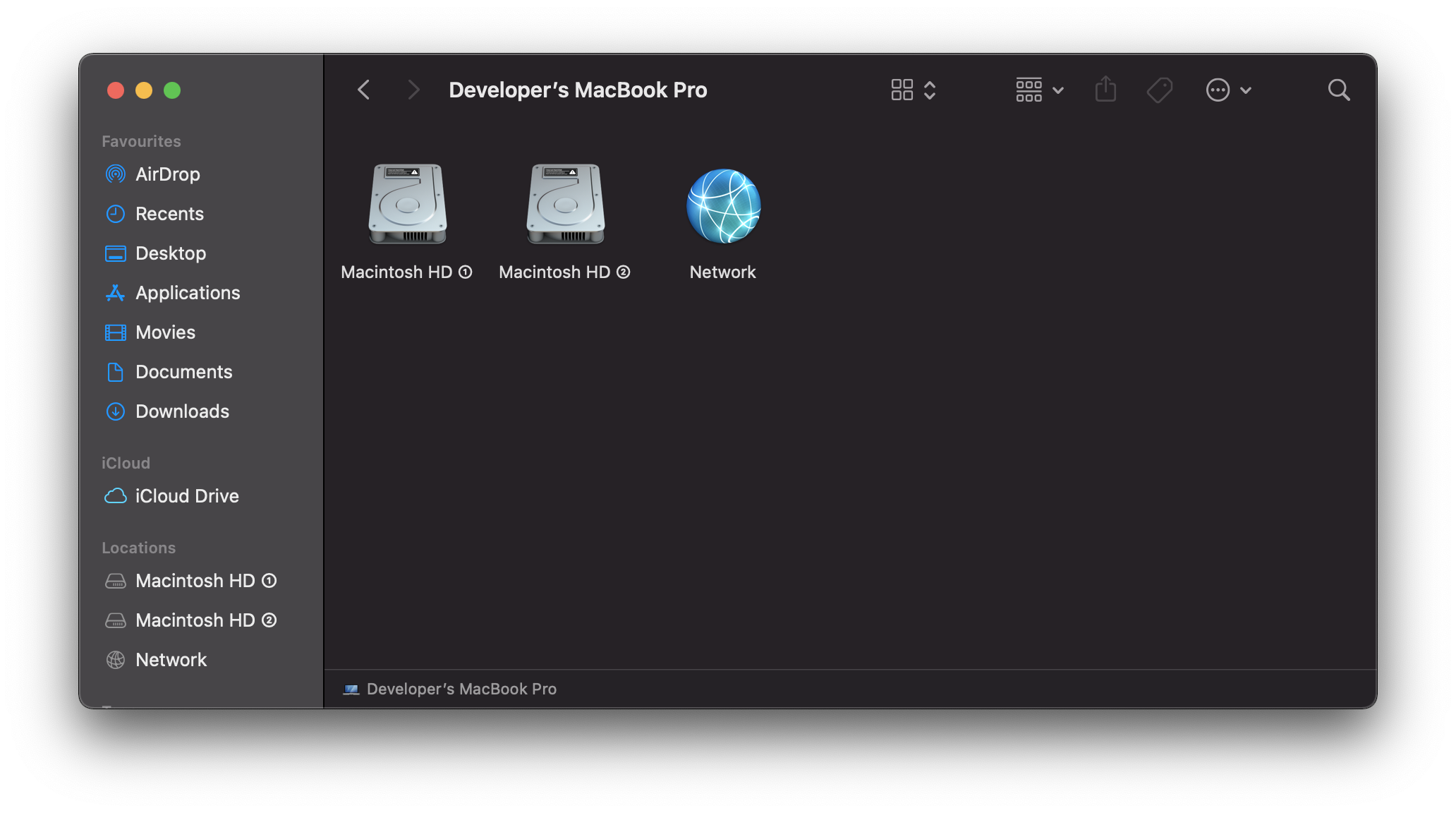
Task: Start a search with the magnifying glass
Action: (x=1339, y=90)
